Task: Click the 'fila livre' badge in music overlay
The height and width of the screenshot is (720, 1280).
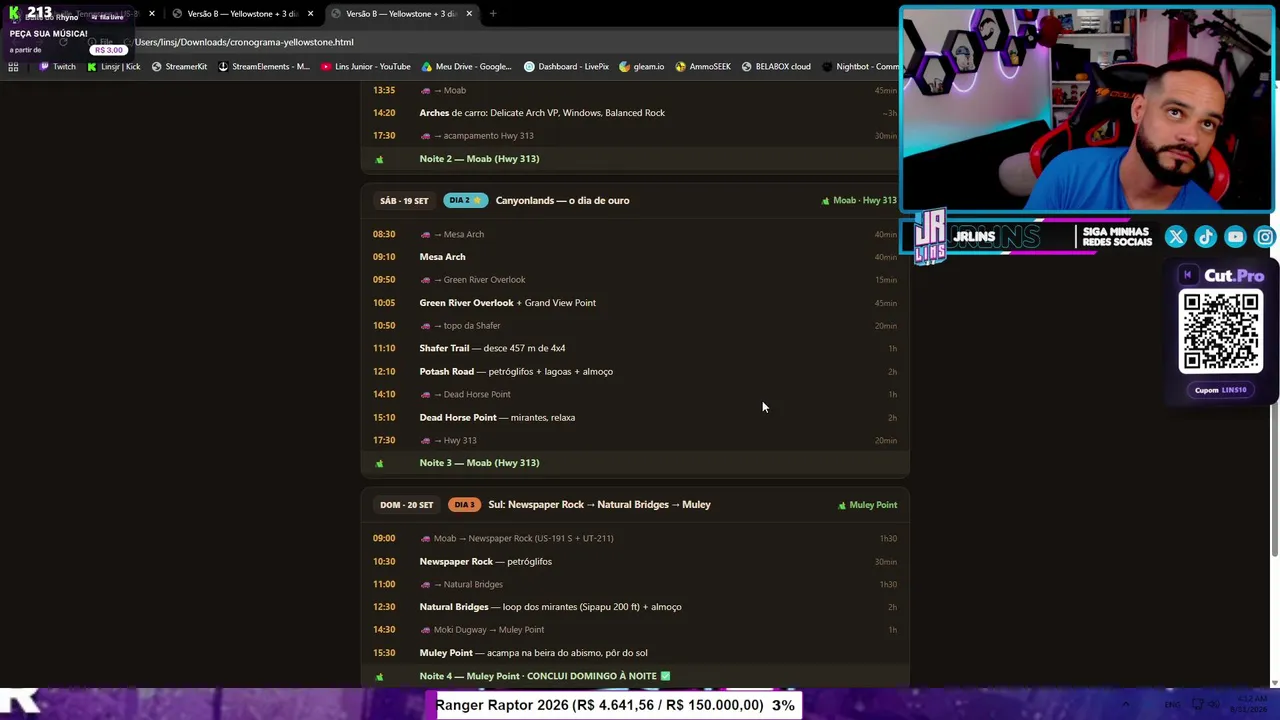Action: 110,17
